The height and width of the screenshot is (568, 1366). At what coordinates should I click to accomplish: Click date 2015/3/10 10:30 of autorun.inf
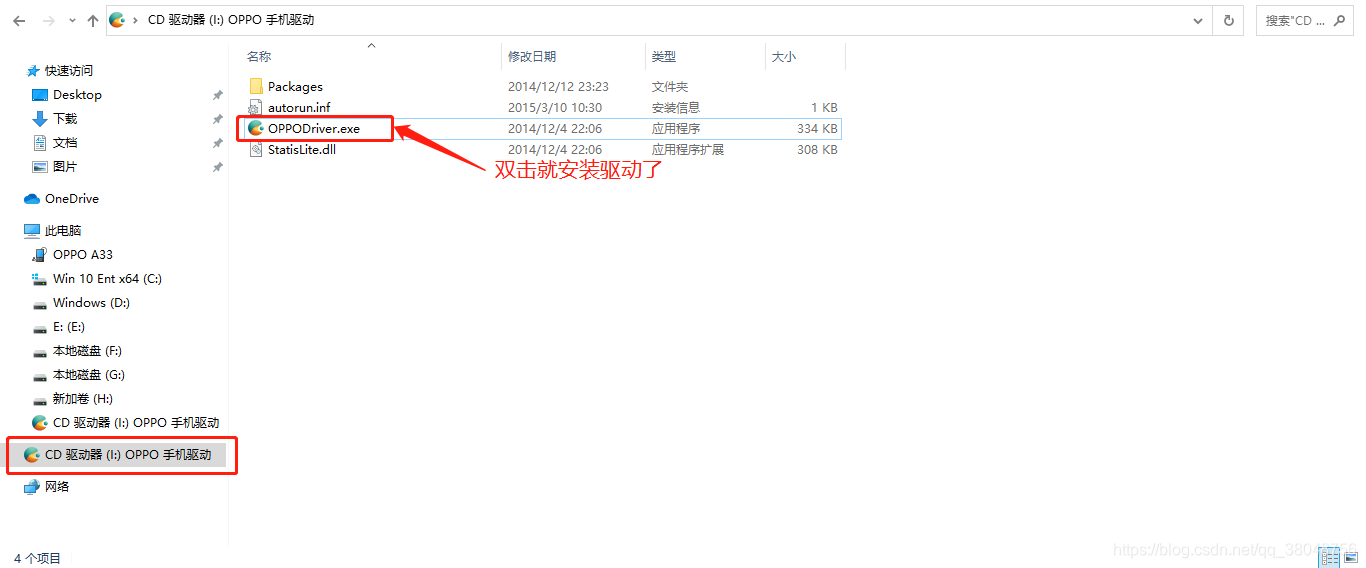pyautogui.click(x=555, y=107)
